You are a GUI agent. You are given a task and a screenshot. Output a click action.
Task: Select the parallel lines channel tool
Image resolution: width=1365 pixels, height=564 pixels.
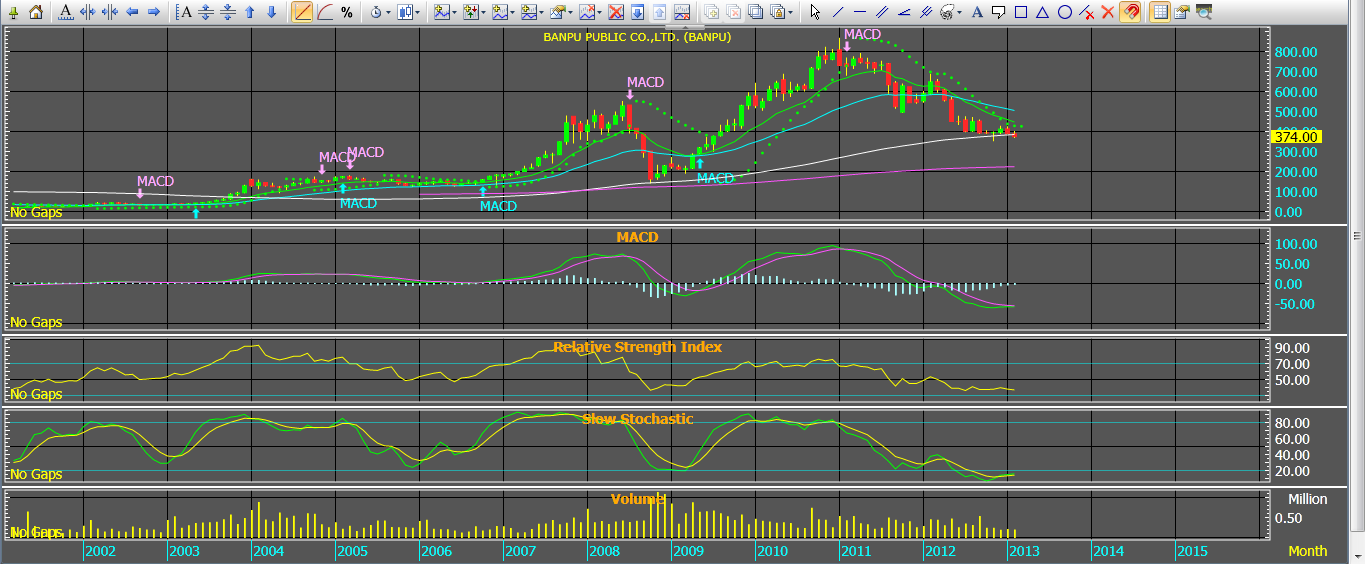coord(882,12)
